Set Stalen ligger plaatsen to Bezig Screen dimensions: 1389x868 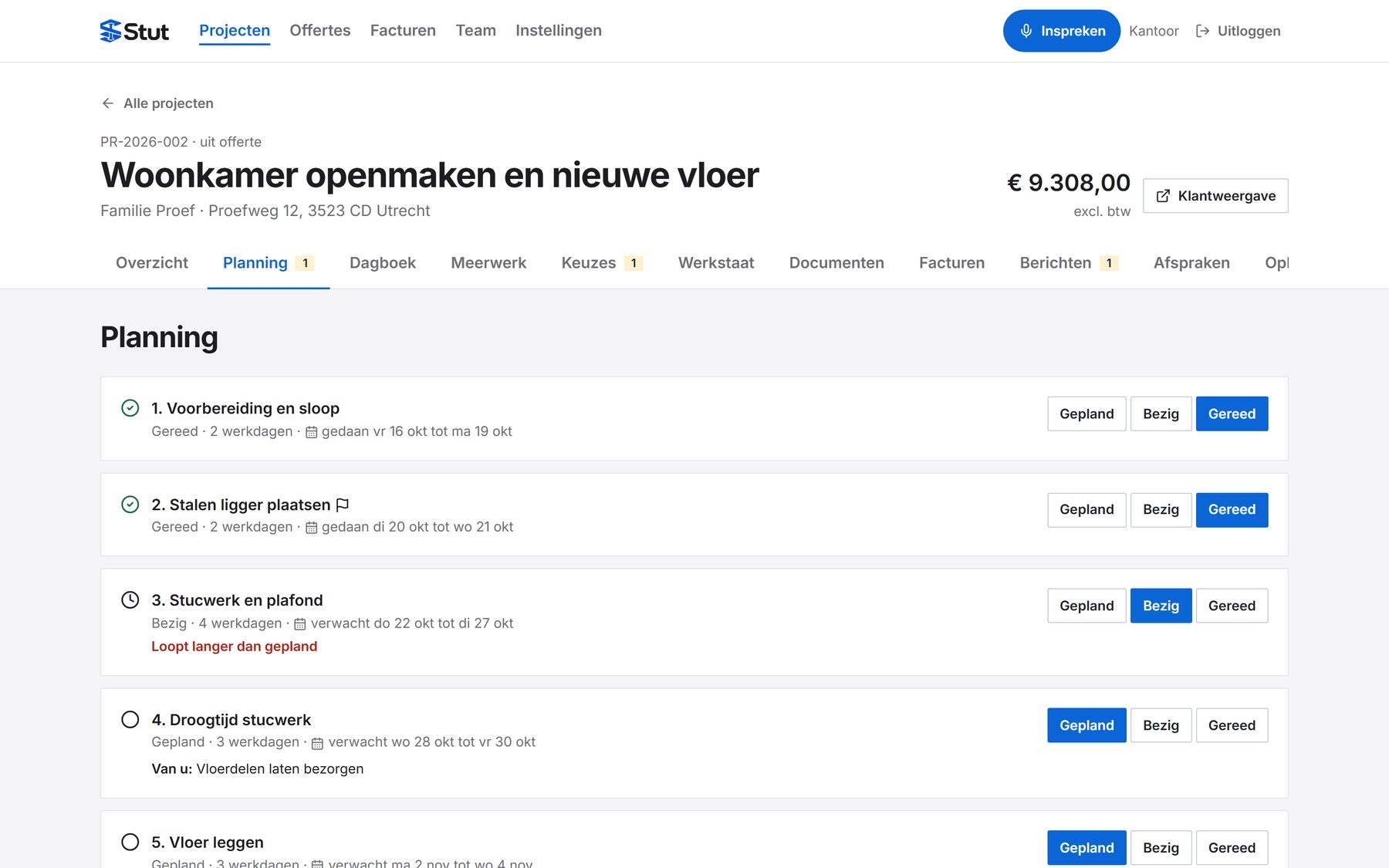pos(1161,510)
